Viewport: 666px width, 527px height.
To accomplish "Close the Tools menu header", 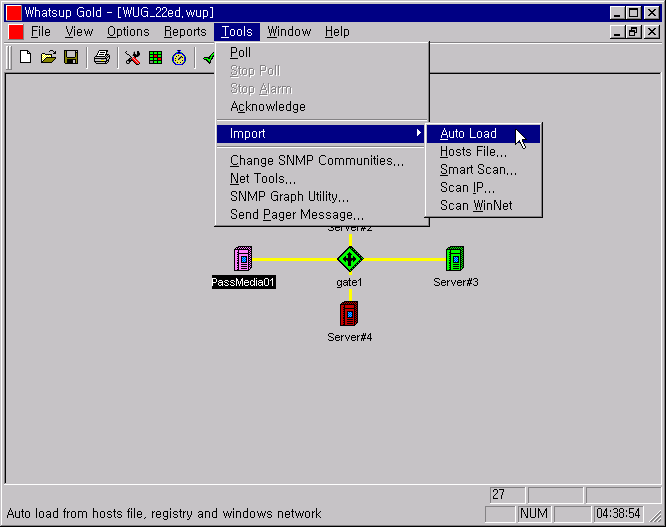I will point(237,32).
